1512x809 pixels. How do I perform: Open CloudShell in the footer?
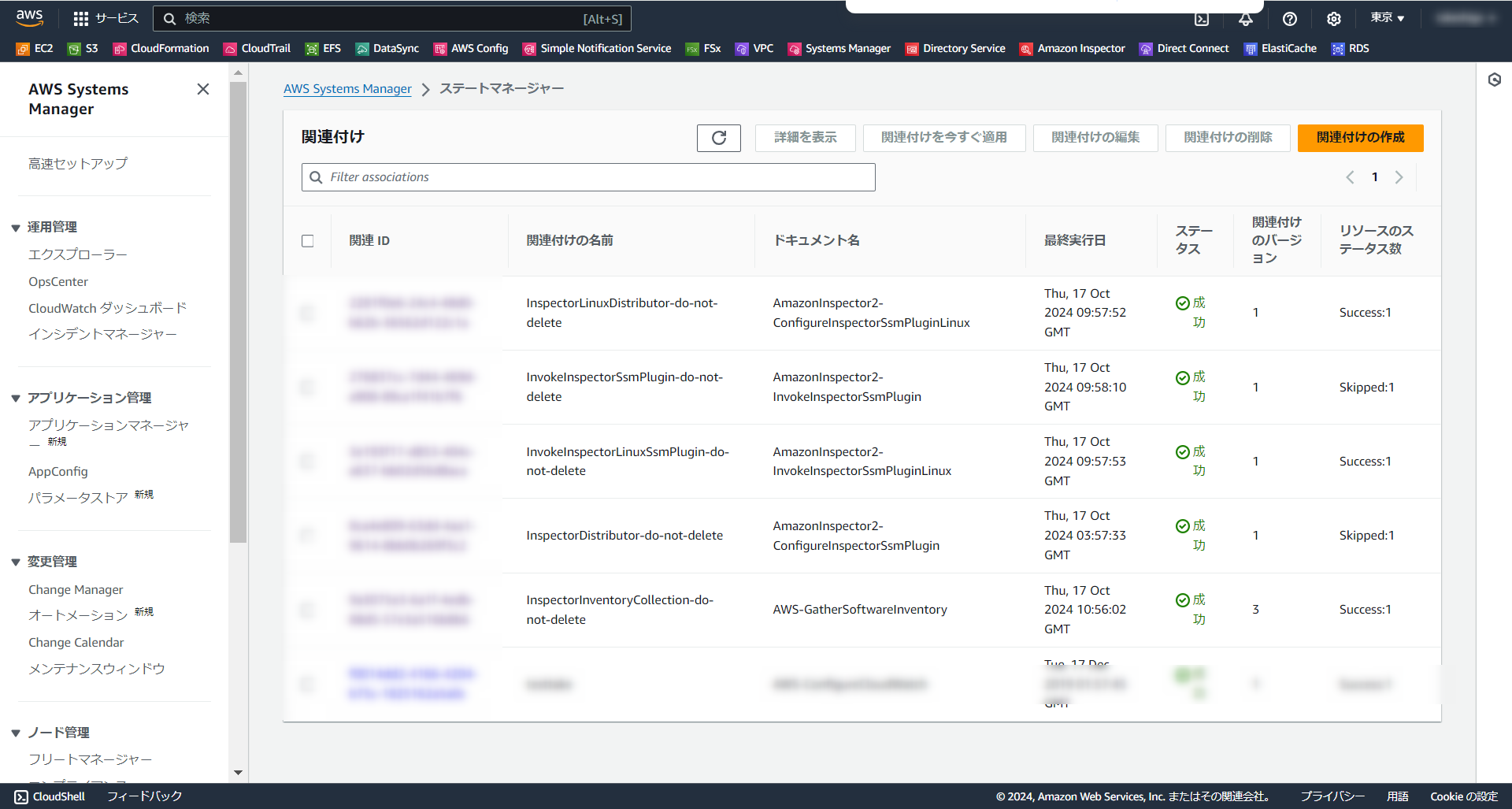[50, 796]
